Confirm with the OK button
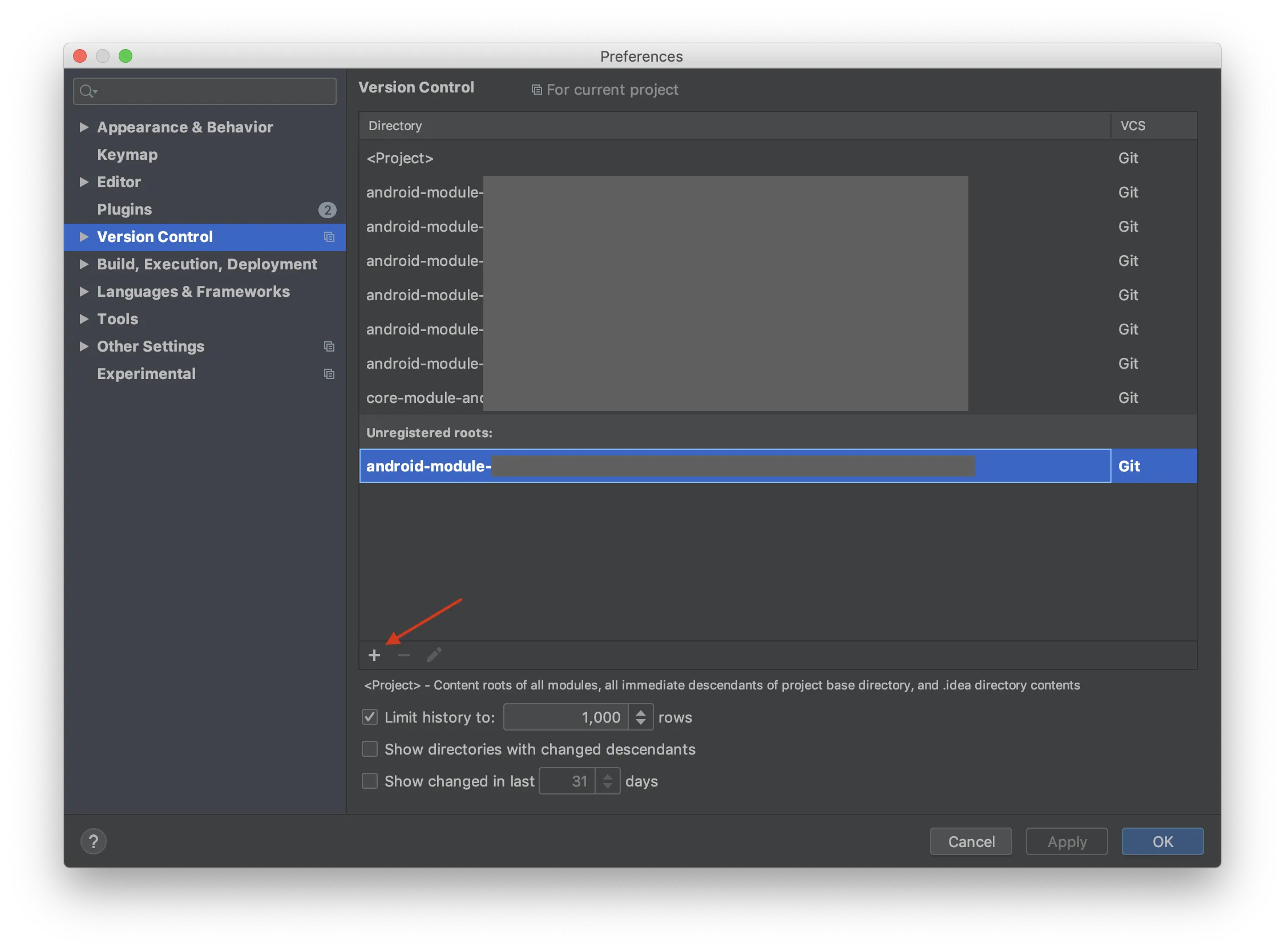Viewport: 1285px width, 952px height. click(x=1162, y=841)
